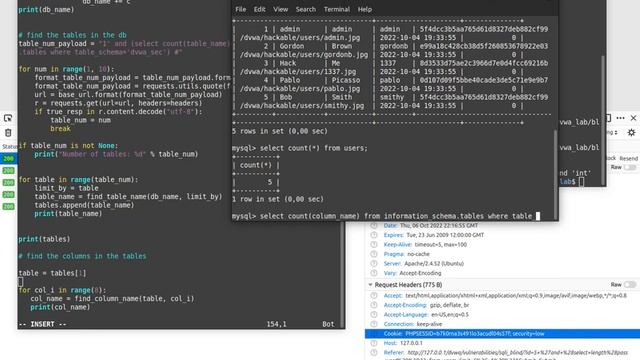Click the gordonb.jpg path in mysql output

pyautogui.click(x=304, y=55)
